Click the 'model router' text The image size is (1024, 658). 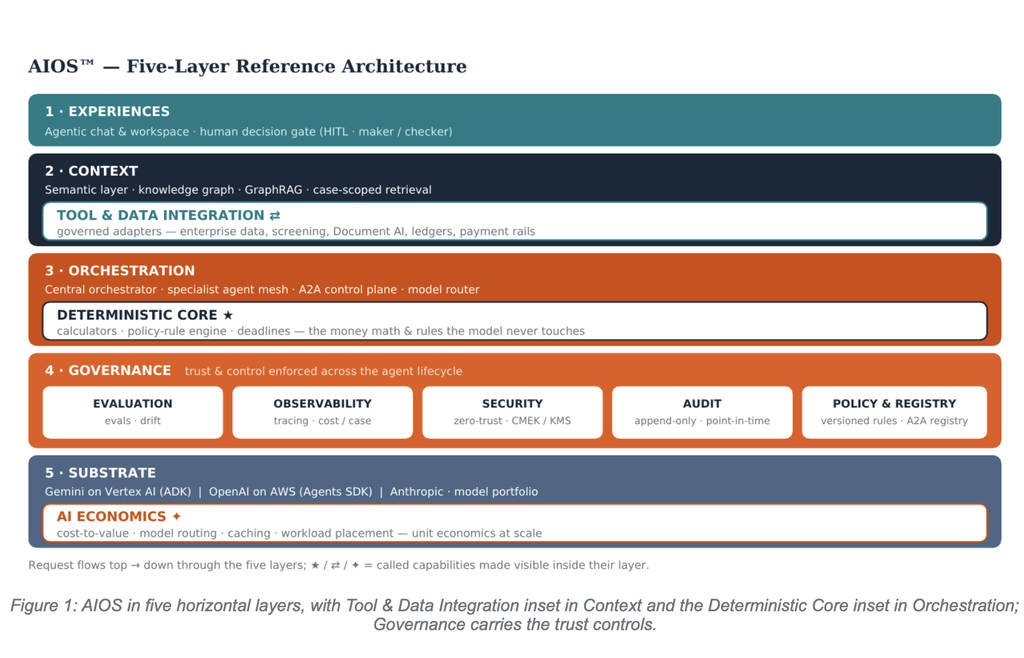[444, 290]
